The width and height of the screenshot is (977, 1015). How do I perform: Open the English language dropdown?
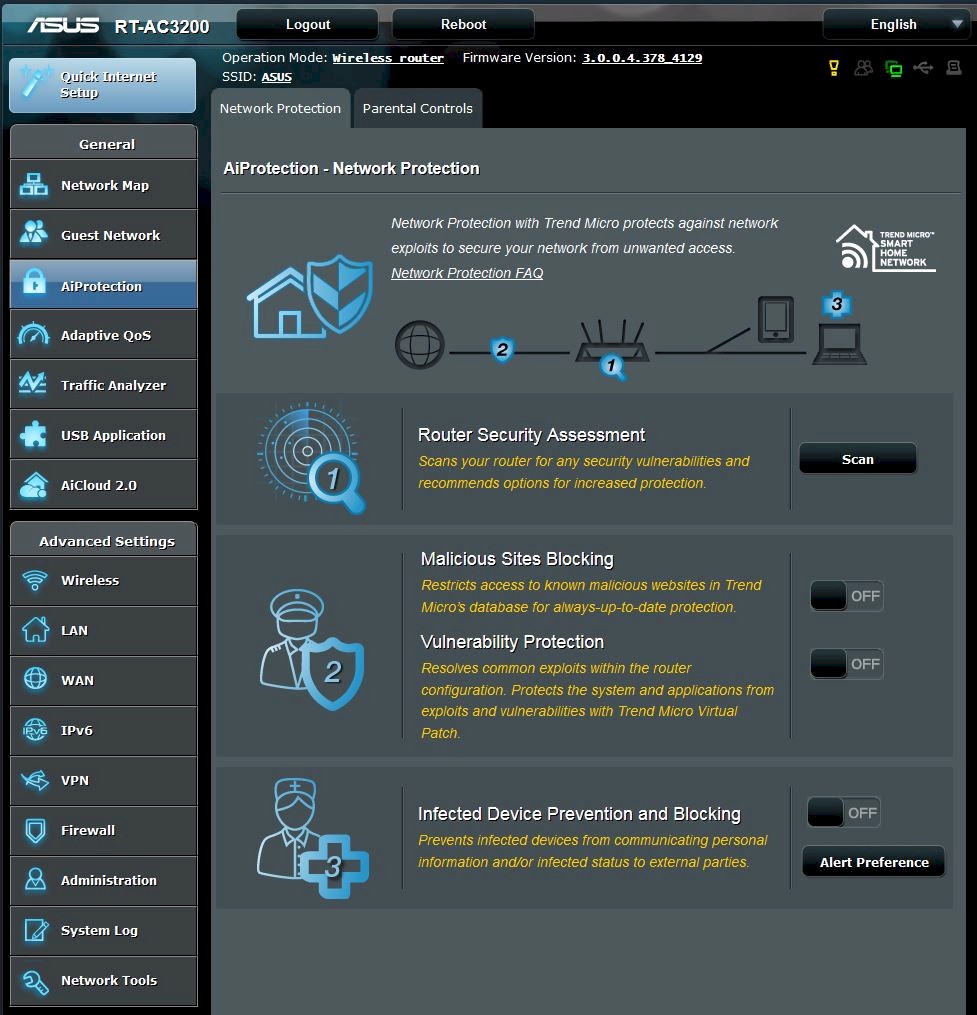point(896,25)
